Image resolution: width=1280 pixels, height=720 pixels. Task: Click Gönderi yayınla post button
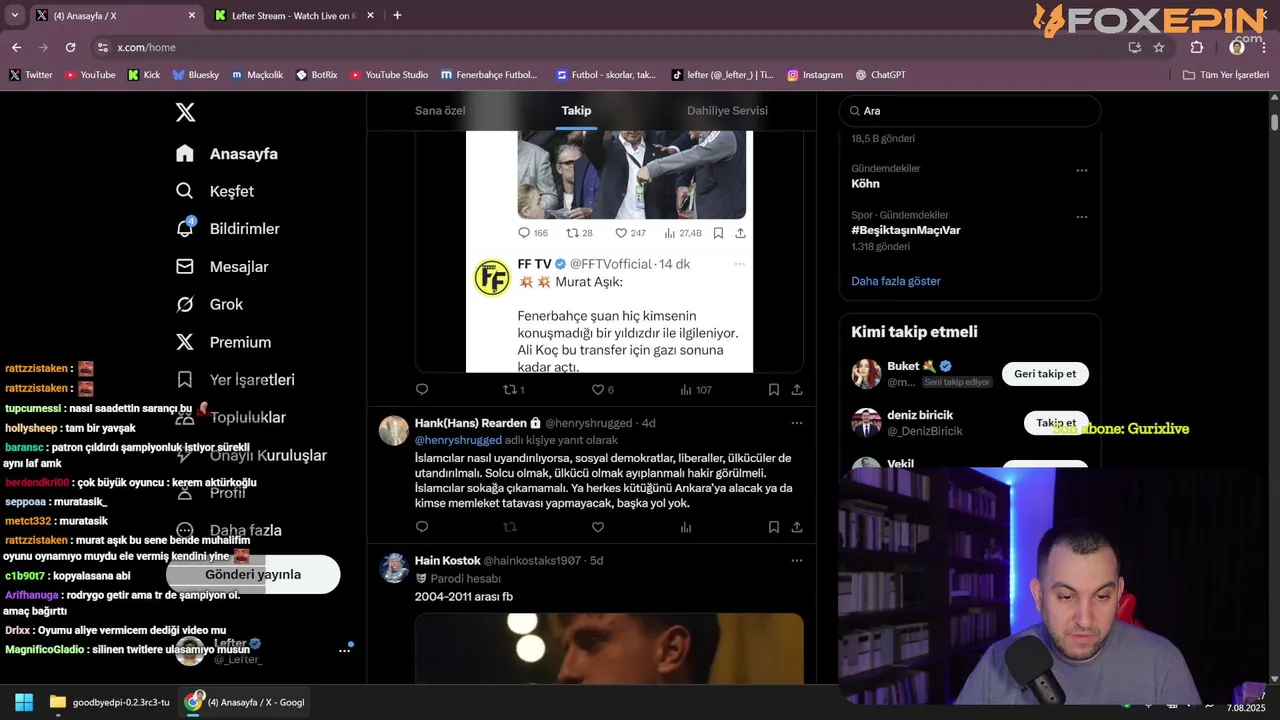pos(253,575)
